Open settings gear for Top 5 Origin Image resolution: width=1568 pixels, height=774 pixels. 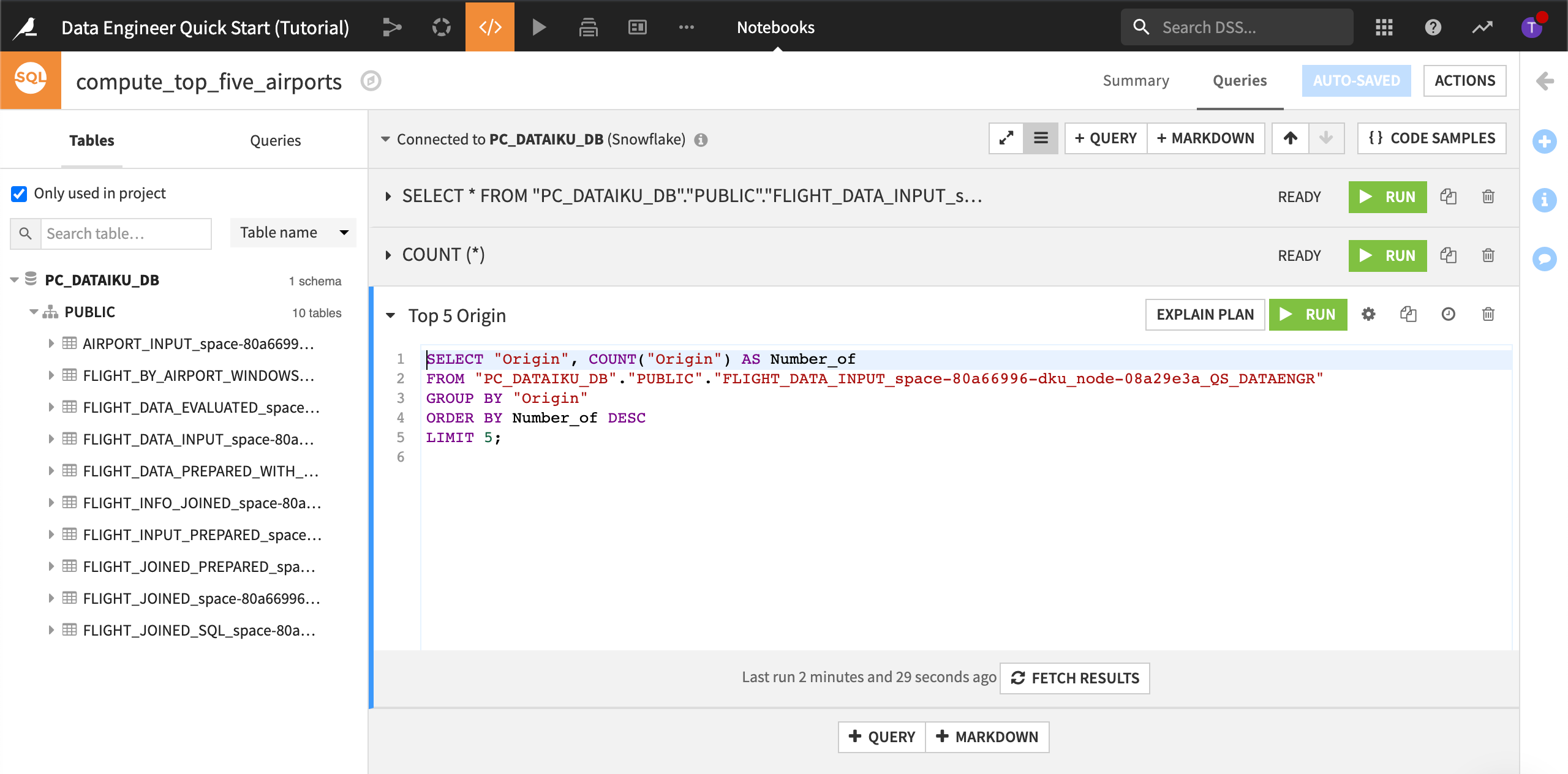(x=1368, y=314)
